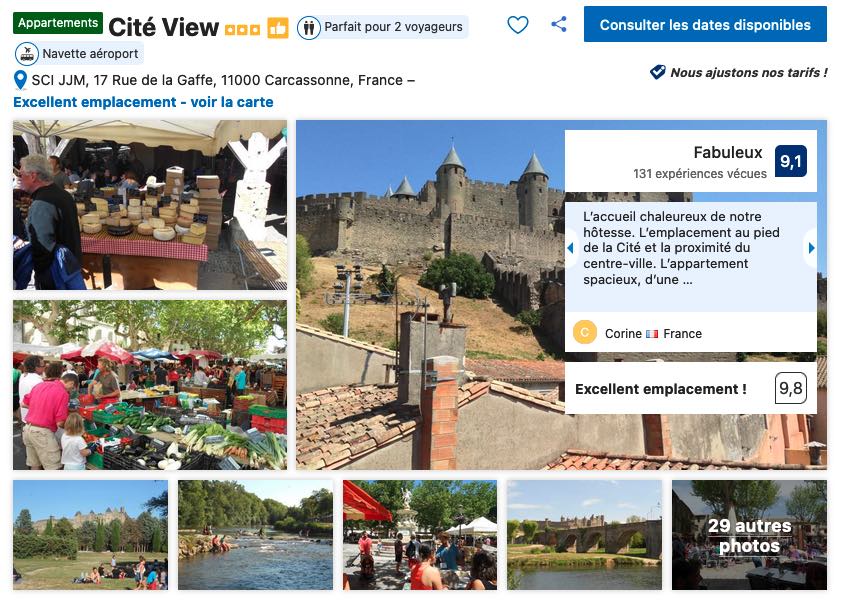Click the yellow thumbs-up badge
This screenshot has height=603, width=842.
pos(278,28)
